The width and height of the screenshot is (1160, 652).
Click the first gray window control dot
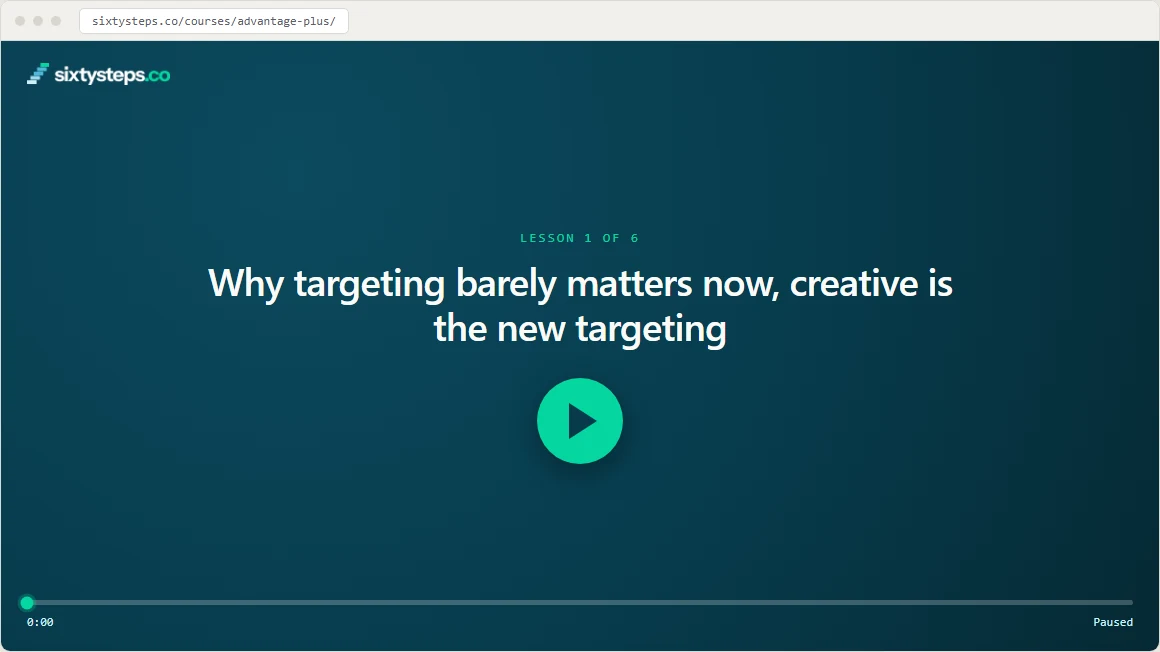click(x=20, y=21)
